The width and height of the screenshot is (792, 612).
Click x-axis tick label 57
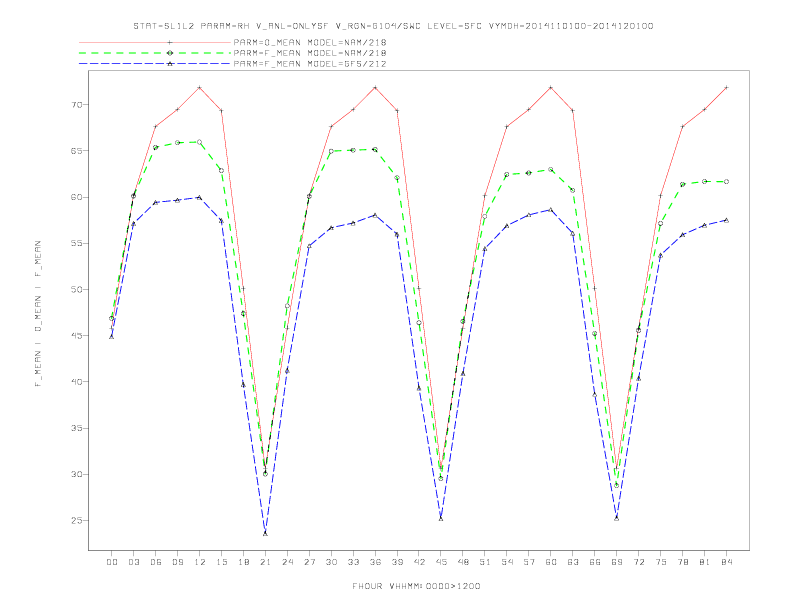click(x=529, y=562)
